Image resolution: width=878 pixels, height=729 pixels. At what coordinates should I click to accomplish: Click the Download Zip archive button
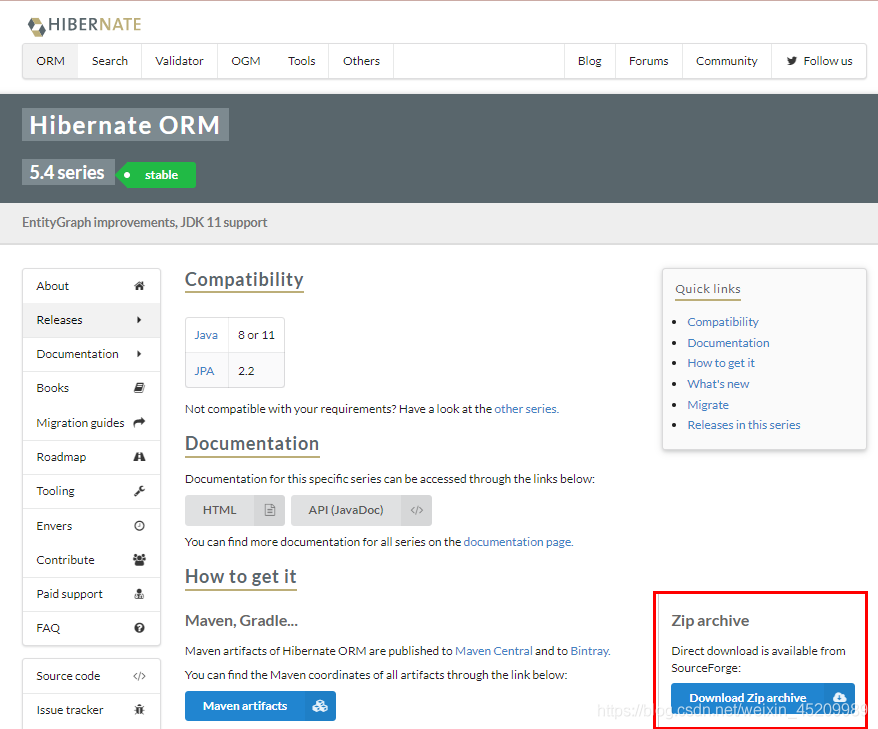pos(763,698)
